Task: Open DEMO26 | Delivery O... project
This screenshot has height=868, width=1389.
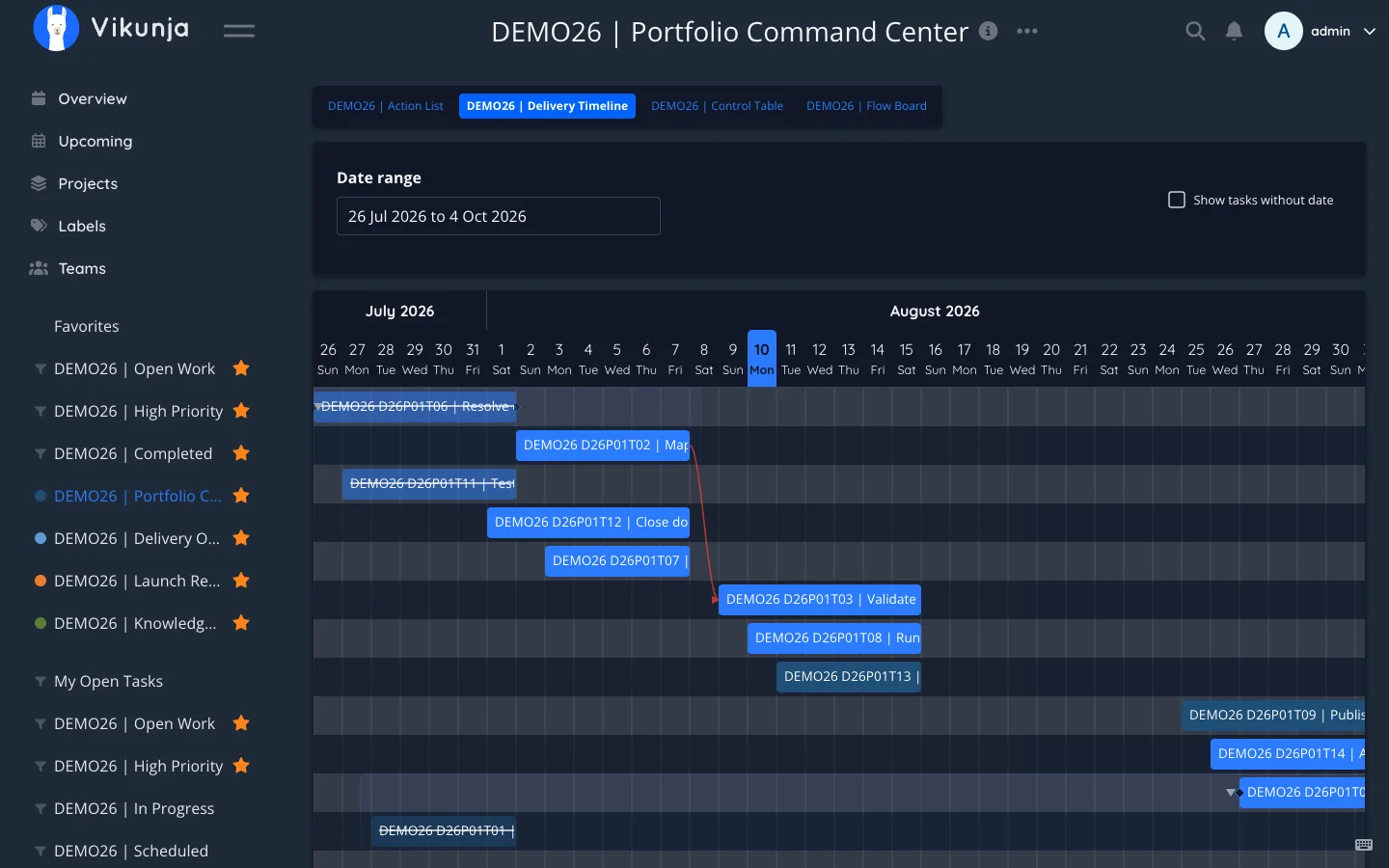Action: tap(137, 538)
